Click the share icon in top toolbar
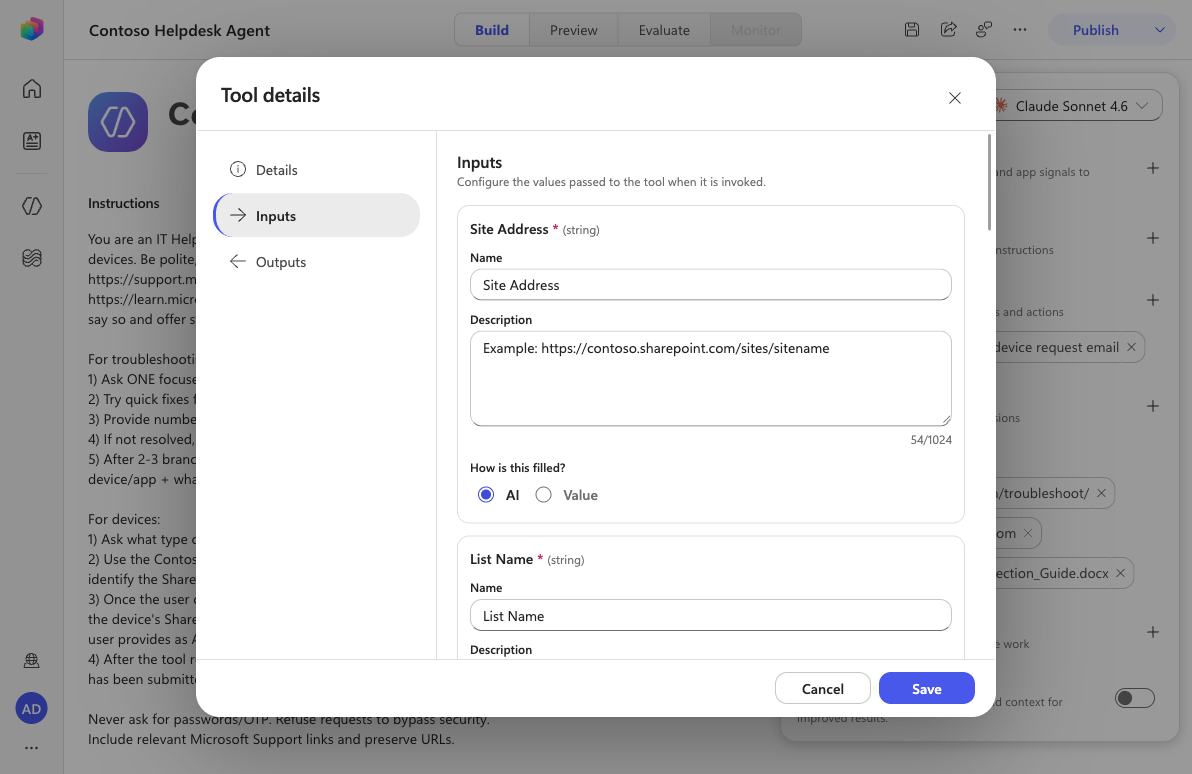This screenshot has height=774, width=1192. (948, 30)
